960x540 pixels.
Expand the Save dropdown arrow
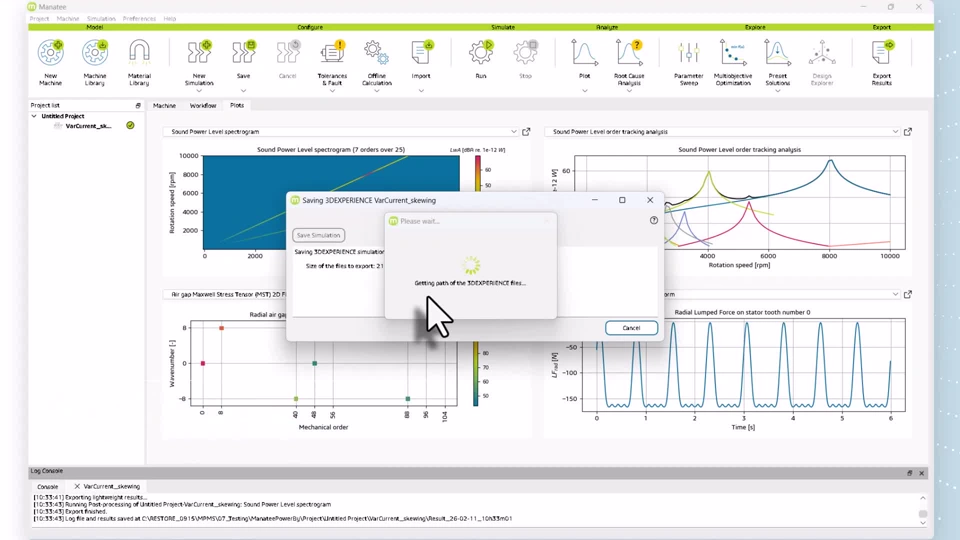tap(244, 91)
